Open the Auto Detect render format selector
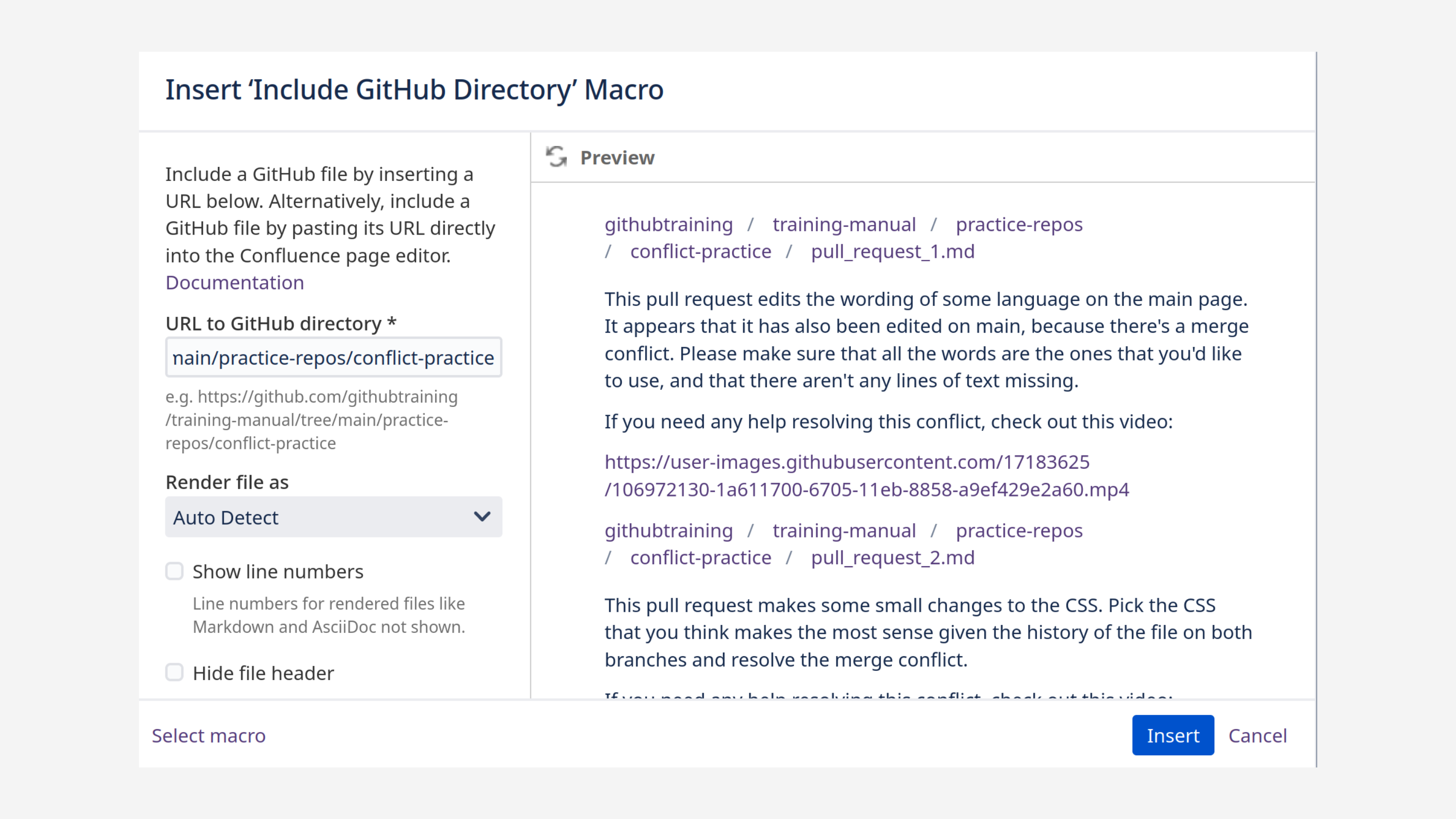The image size is (1456, 819). [x=334, y=517]
